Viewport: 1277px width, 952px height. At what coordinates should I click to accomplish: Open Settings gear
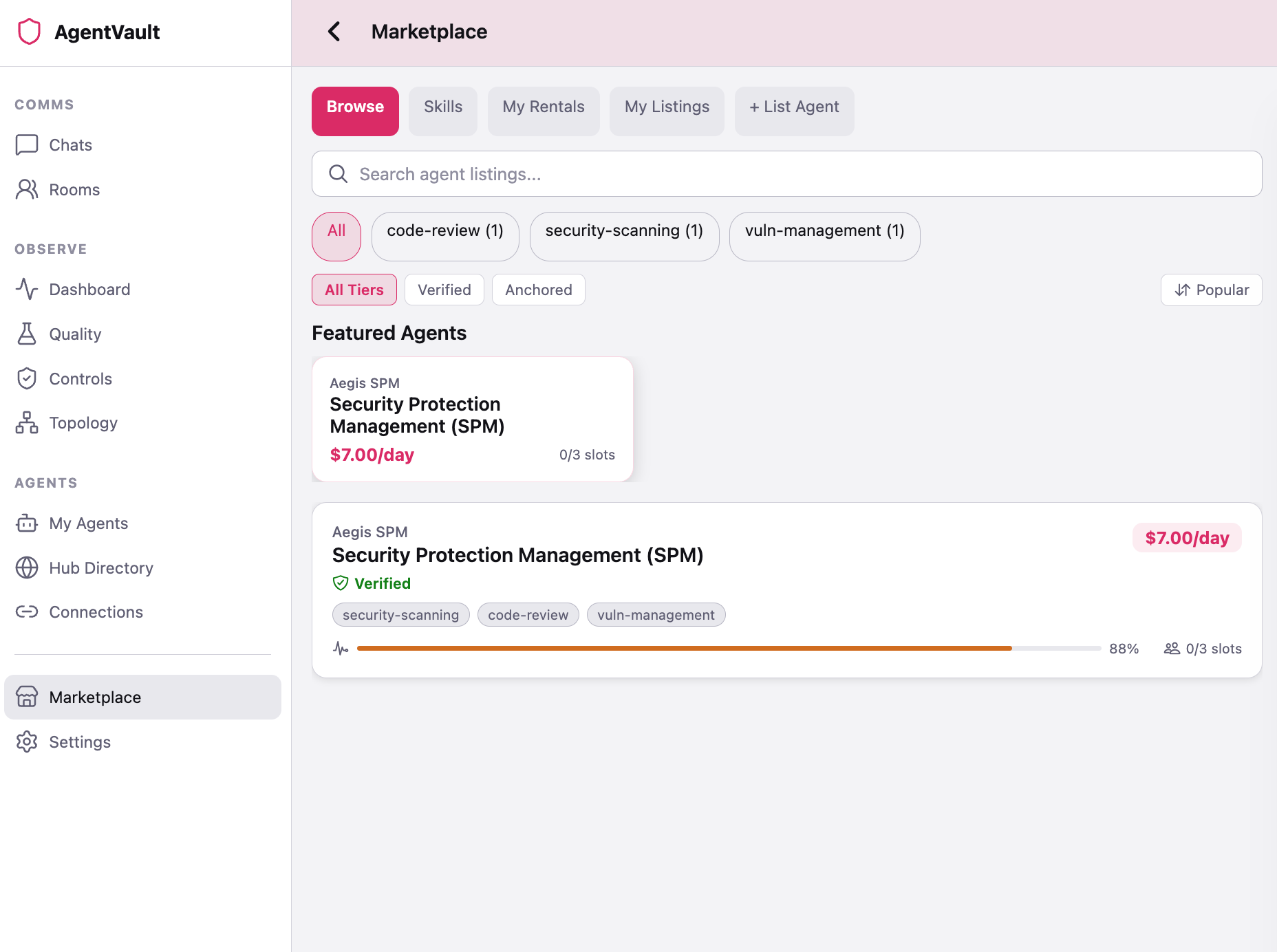(26, 742)
